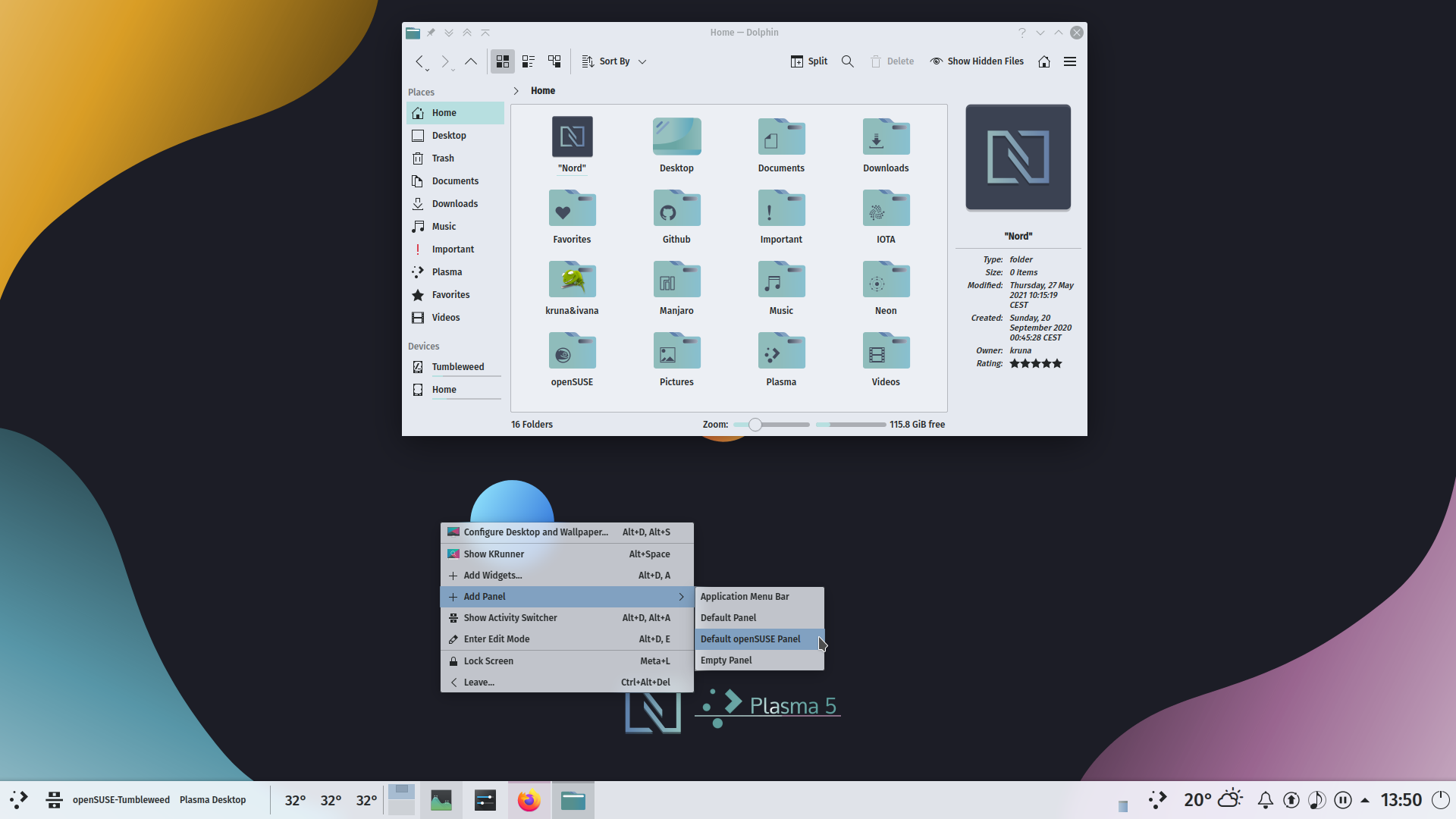Image resolution: width=1456 pixels, height=819 pixels.
Task: Switch to Details tree view mode
Action: [554, 61]
